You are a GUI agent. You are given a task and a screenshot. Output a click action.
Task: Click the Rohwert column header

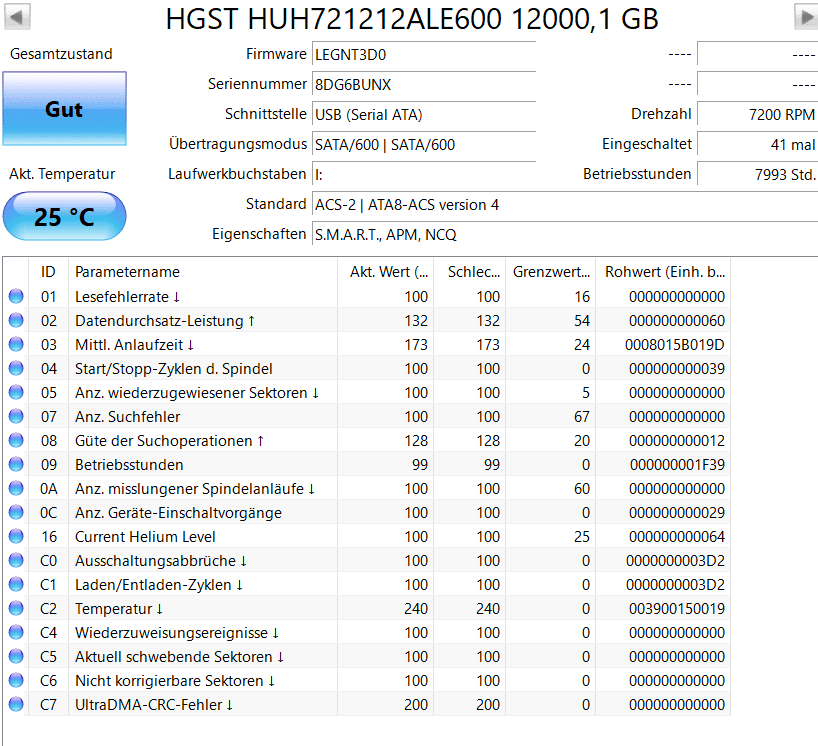click(x=664, y=272)
